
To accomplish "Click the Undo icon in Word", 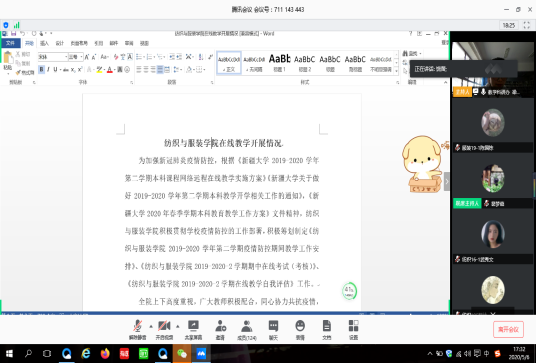I will coord(23,33).
